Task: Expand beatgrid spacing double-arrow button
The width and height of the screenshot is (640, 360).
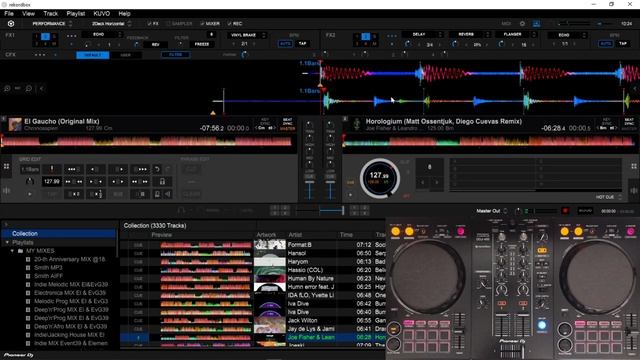Action: tap(140, 182)
